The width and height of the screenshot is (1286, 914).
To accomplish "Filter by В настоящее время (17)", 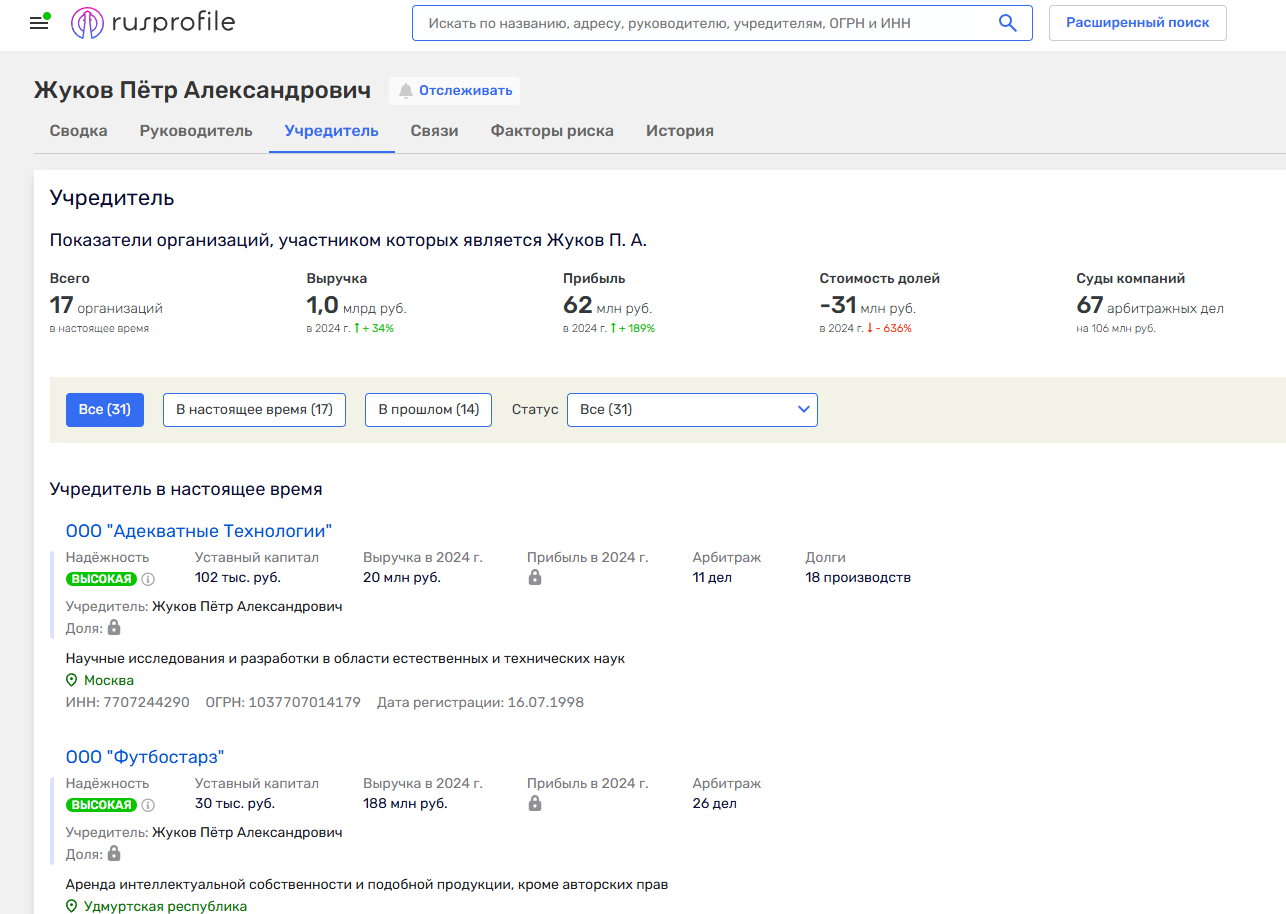I will [254, 410].
